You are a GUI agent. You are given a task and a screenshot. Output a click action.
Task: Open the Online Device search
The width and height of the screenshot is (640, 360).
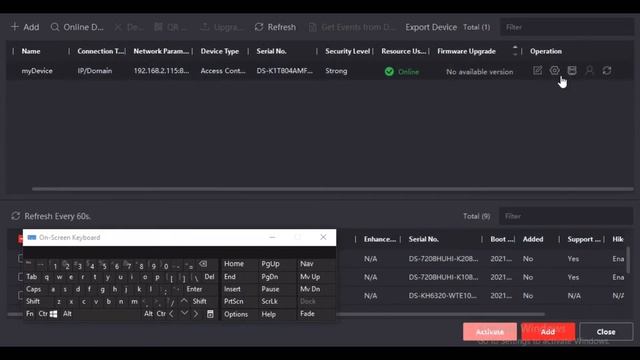[x=77, y=27]
